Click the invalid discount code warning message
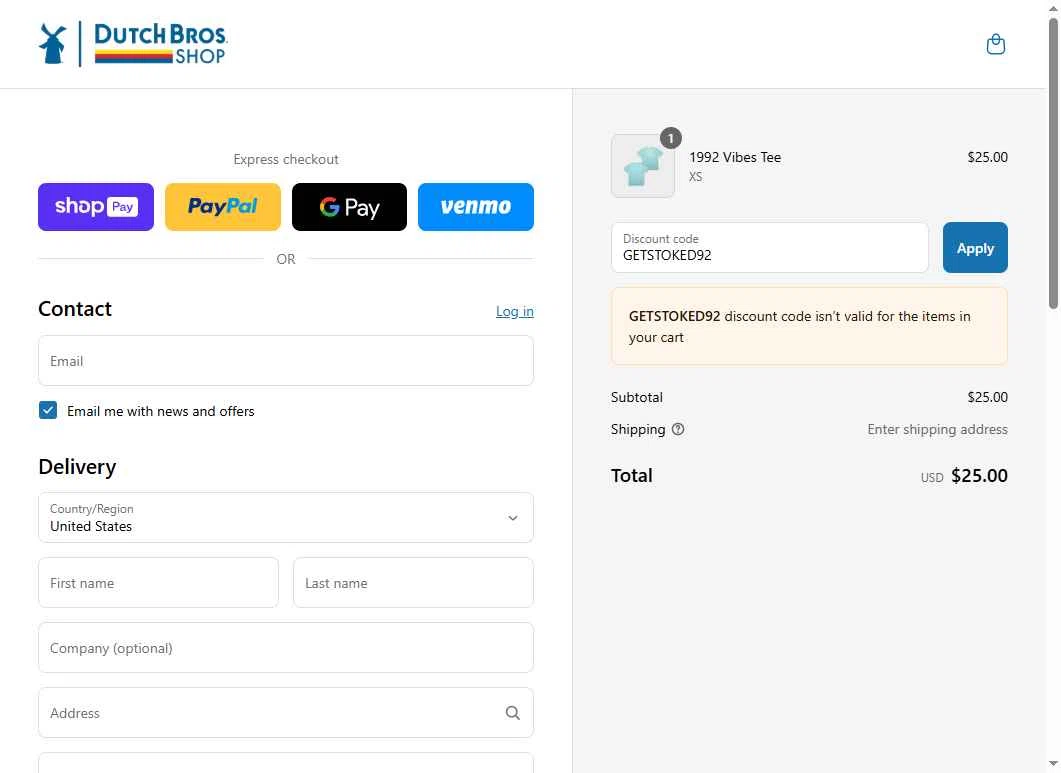This screenshot has width=1061, height=773. pos(809,326)
